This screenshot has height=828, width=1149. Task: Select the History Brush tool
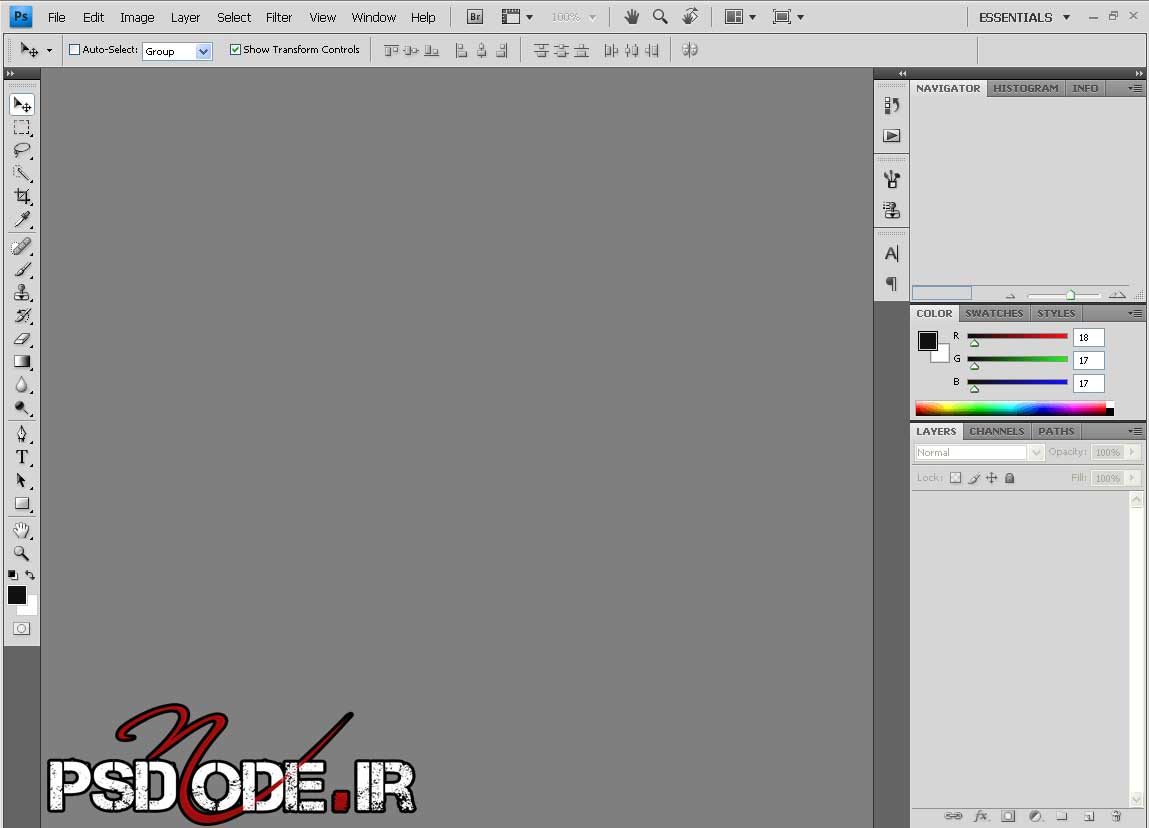coord(22,316)
